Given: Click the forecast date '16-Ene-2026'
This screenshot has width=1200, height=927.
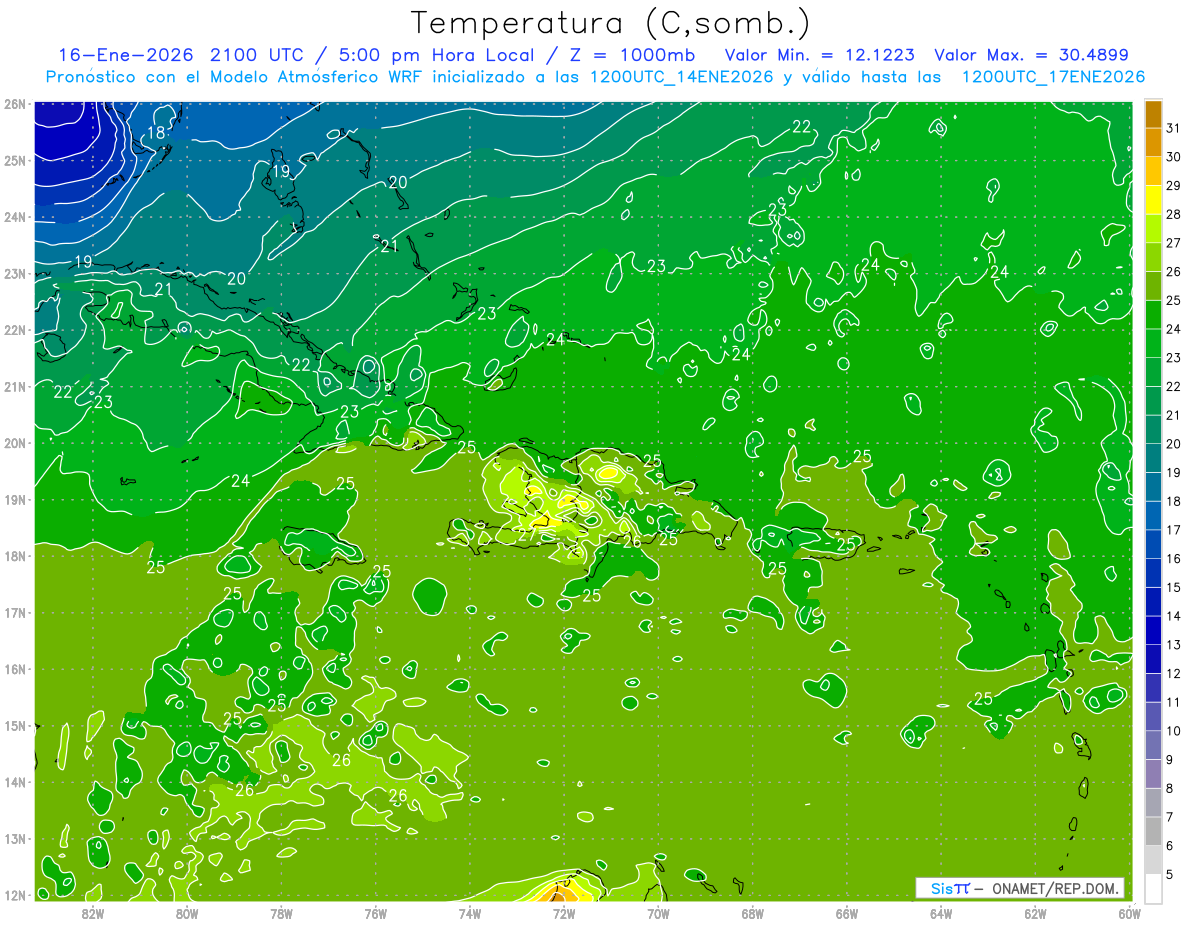Looking at the screenshot, I should [125, 55].
